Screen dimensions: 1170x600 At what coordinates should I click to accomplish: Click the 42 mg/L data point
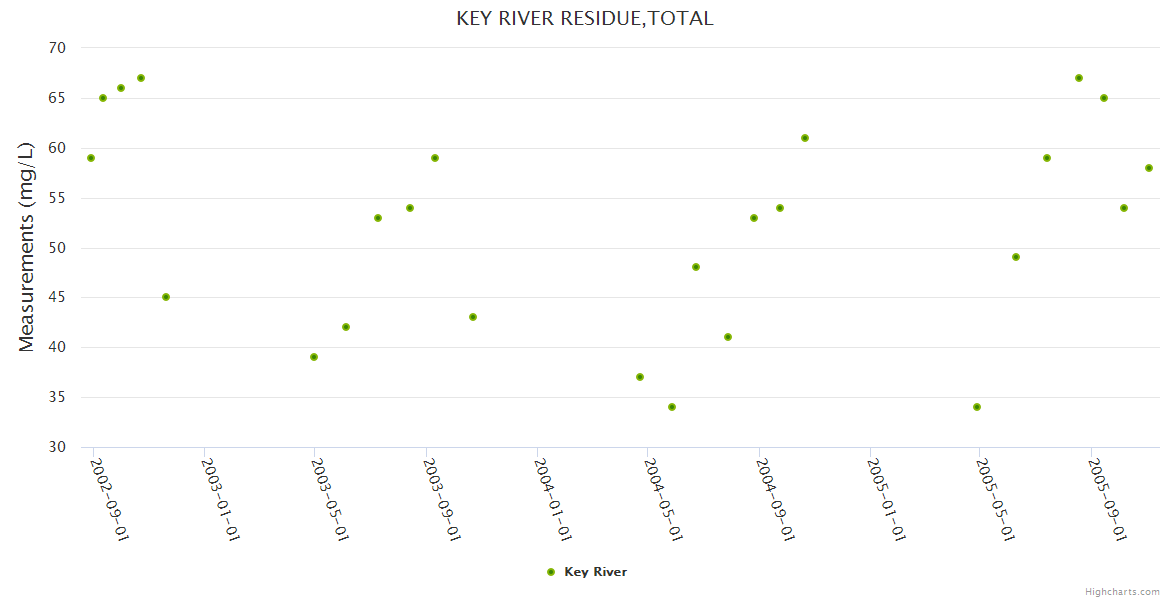tap(346, 327)
